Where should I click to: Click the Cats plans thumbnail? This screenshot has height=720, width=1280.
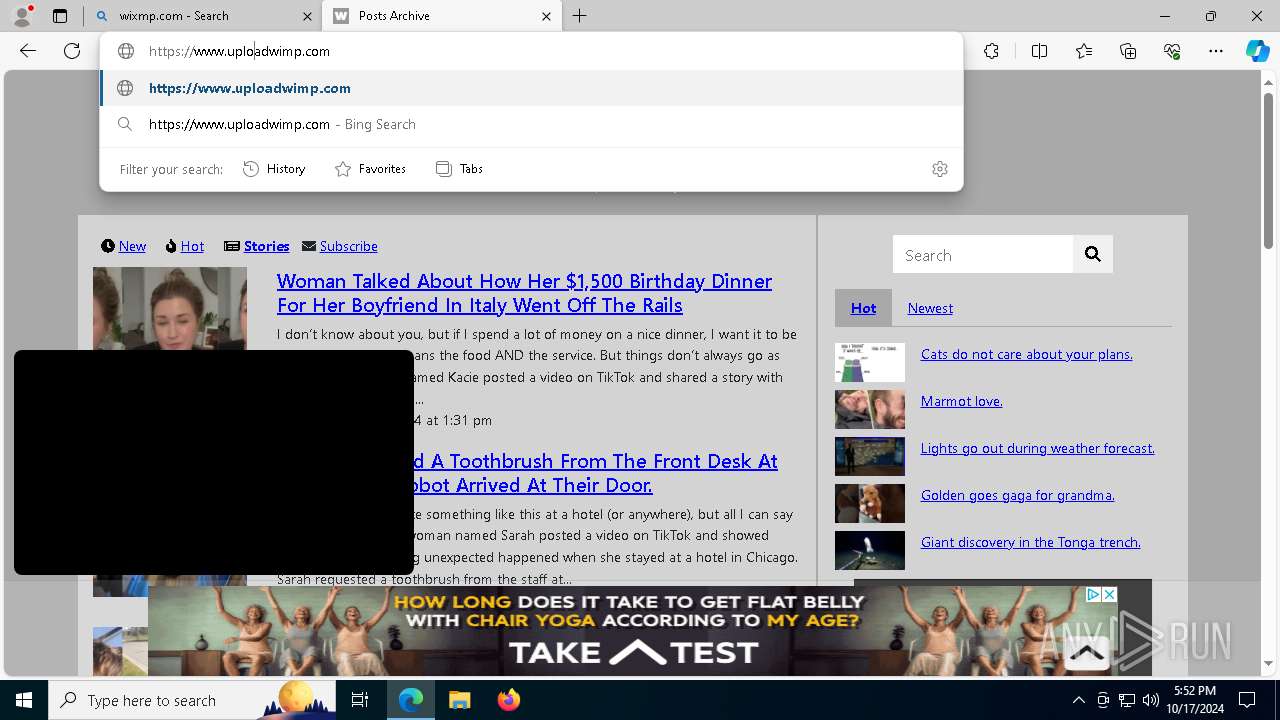(870, 362)
